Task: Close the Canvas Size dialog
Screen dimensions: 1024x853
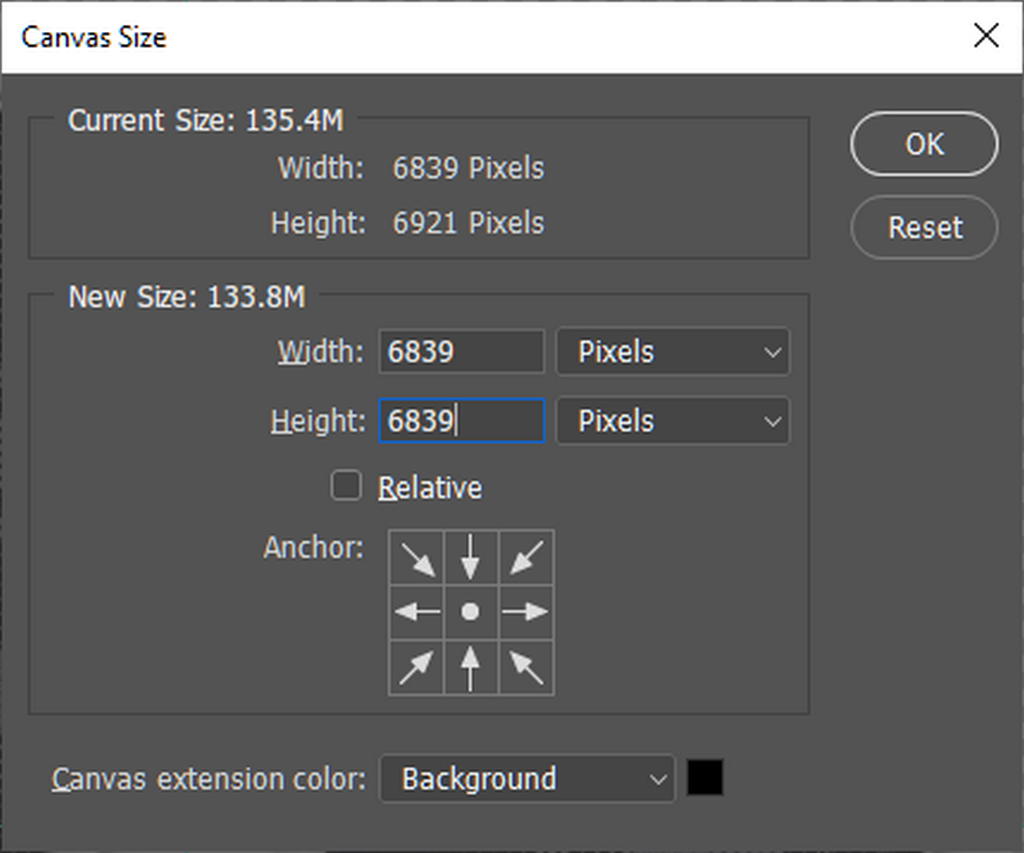Action: pos(986,37)
